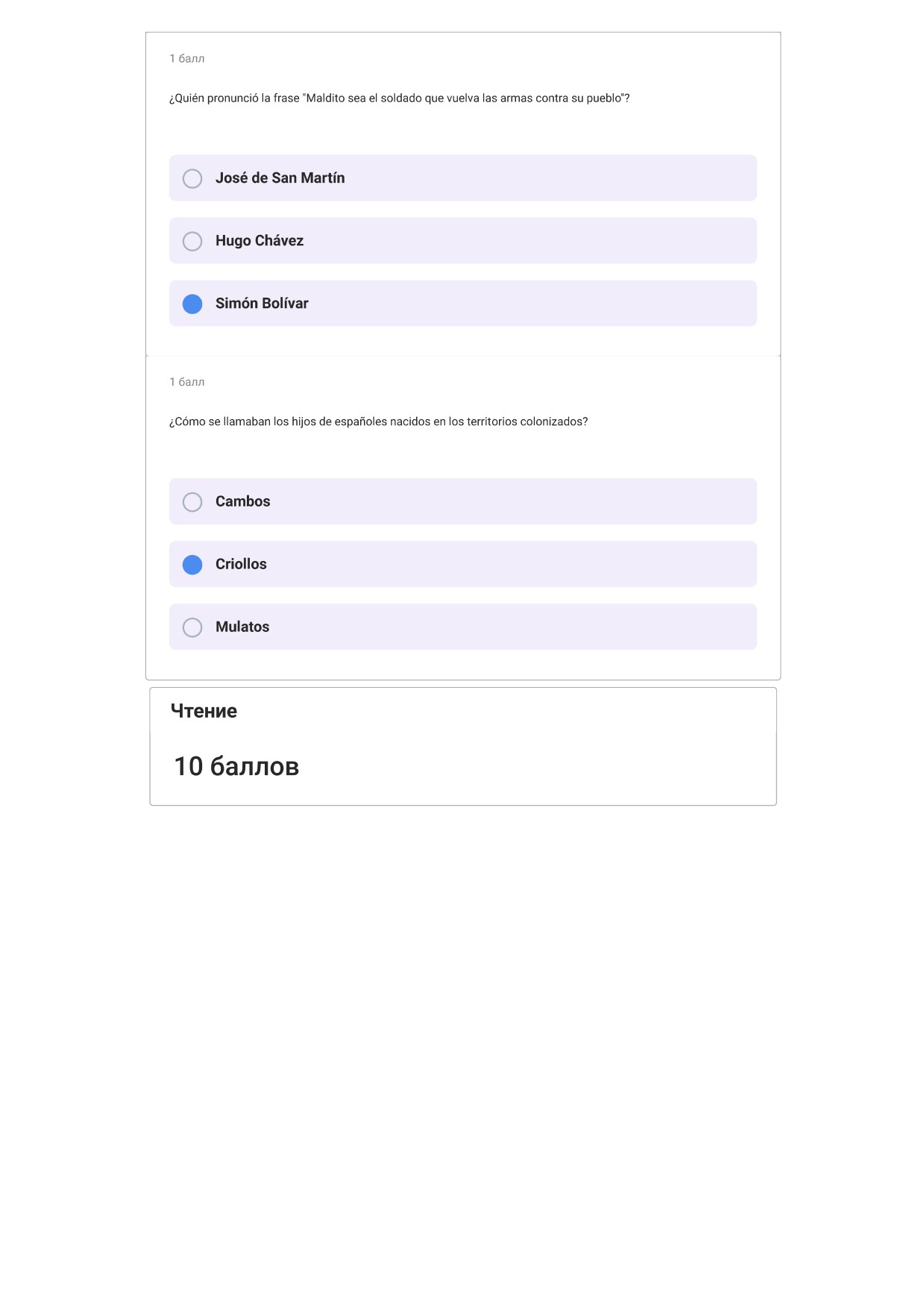Click the selected Criollos radio circle
The image size is (924, 1307).
192,565
